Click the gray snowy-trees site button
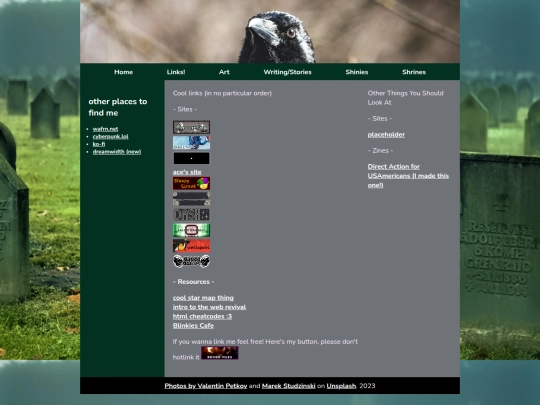540x405 pixels. pyautogui.click(x=191, y=127)
